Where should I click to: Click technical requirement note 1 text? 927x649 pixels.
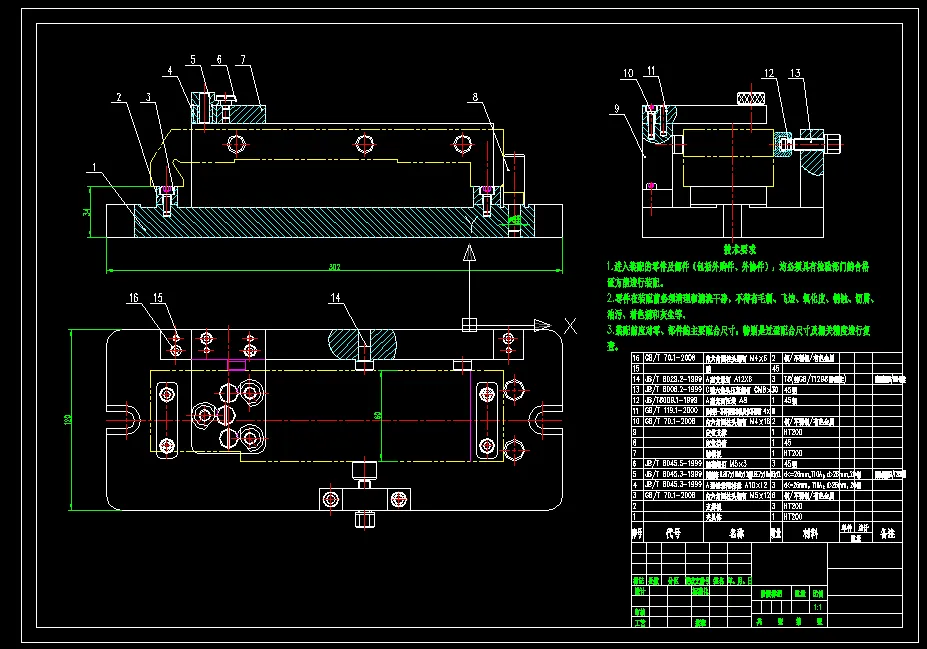738,275
